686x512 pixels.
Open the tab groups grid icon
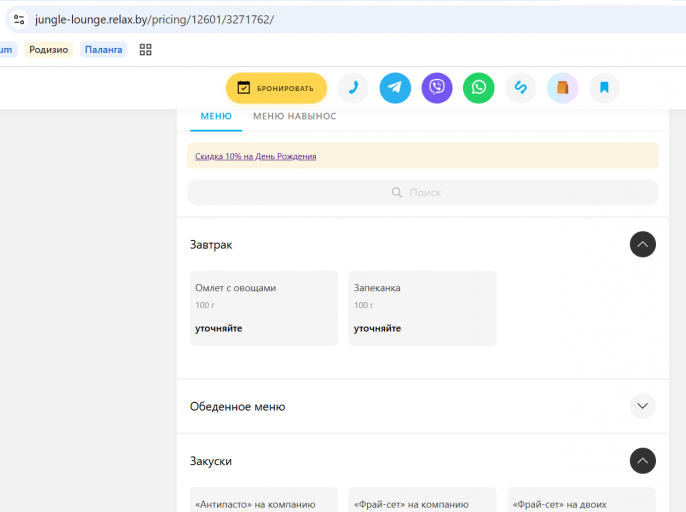click(x=145, y=49)
